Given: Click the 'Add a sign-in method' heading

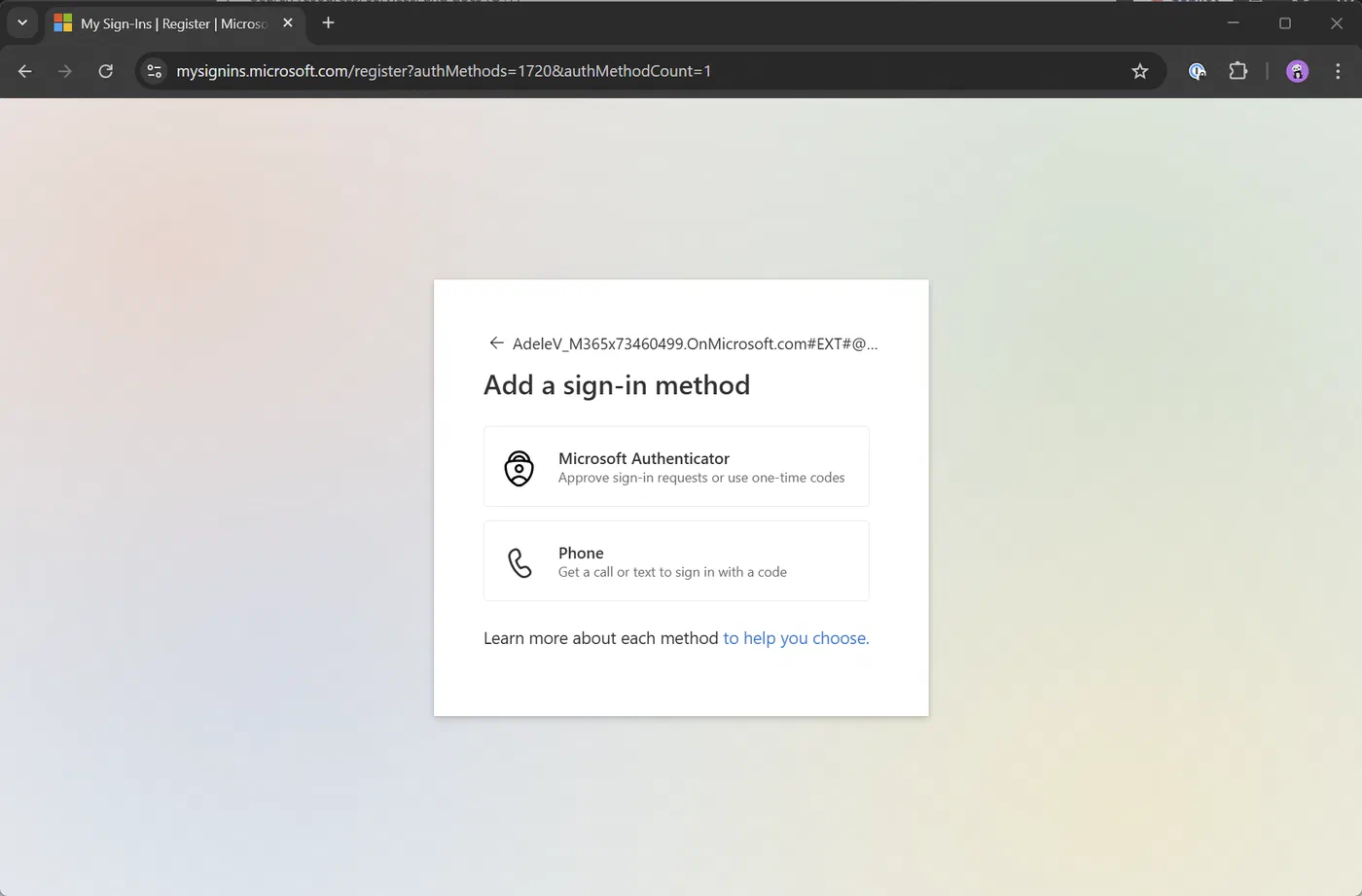Looking at the screenshot, I should click(x=617, y=385).
